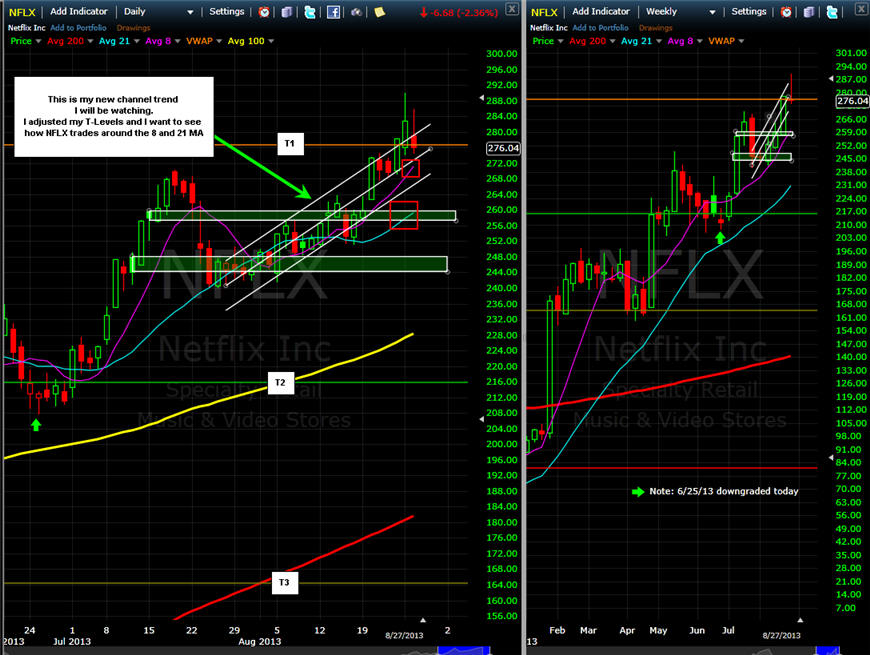Click the 276.04 current price tag in Weekly chart
Image resolution: width=870 pixels, height=655 pixels.
(x=852, y=101)
